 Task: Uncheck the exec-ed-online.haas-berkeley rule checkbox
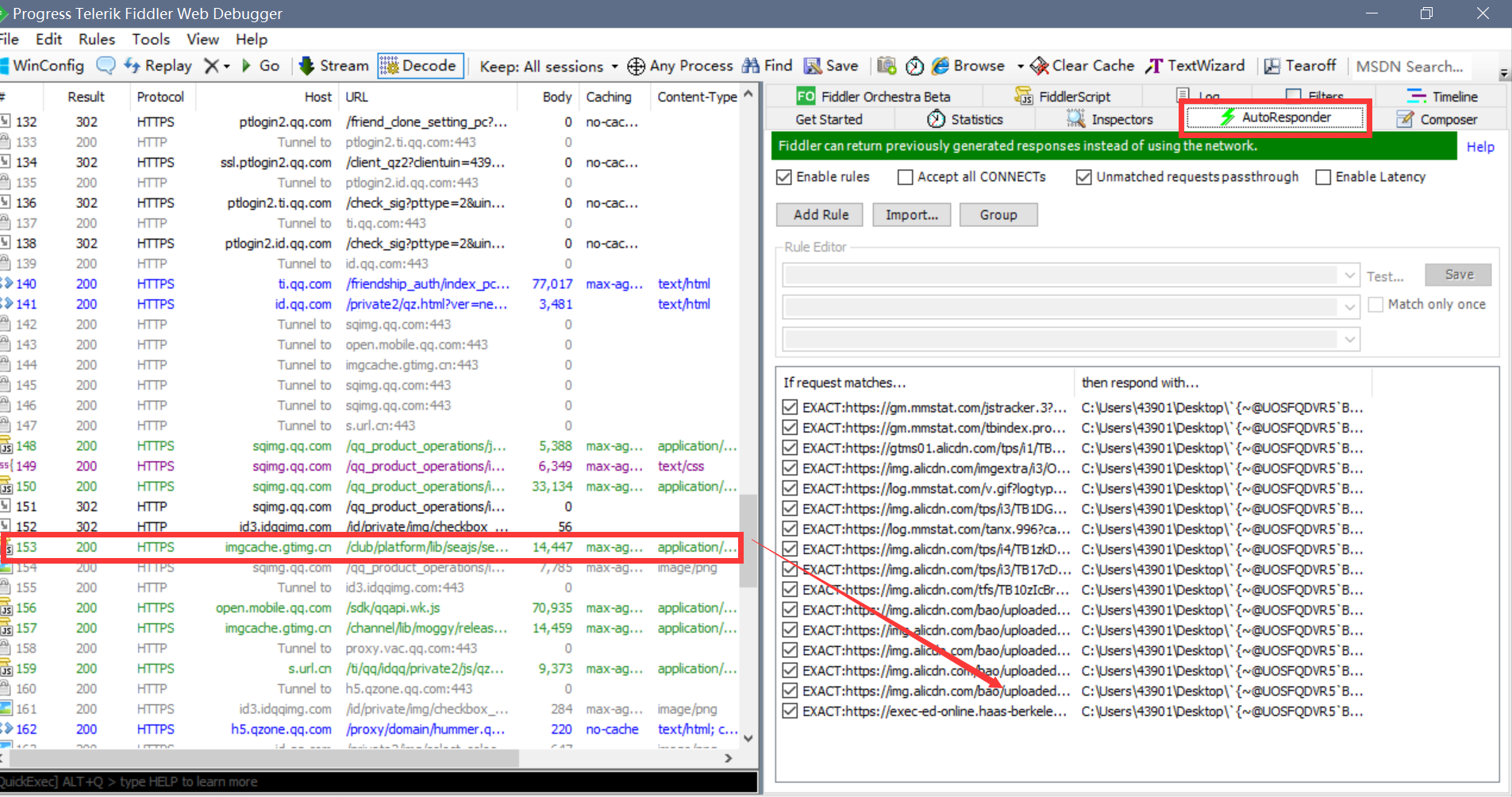[x=790, y=711]
